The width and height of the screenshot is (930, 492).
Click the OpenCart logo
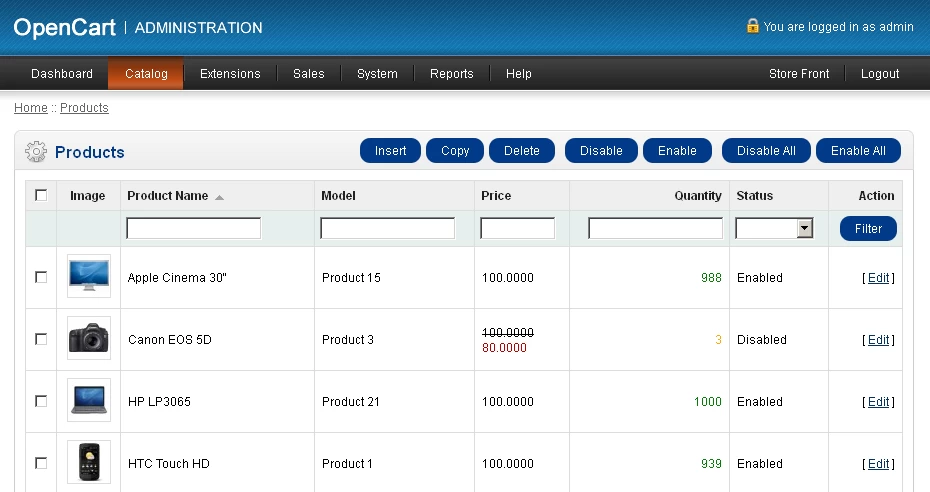point(64,27)
